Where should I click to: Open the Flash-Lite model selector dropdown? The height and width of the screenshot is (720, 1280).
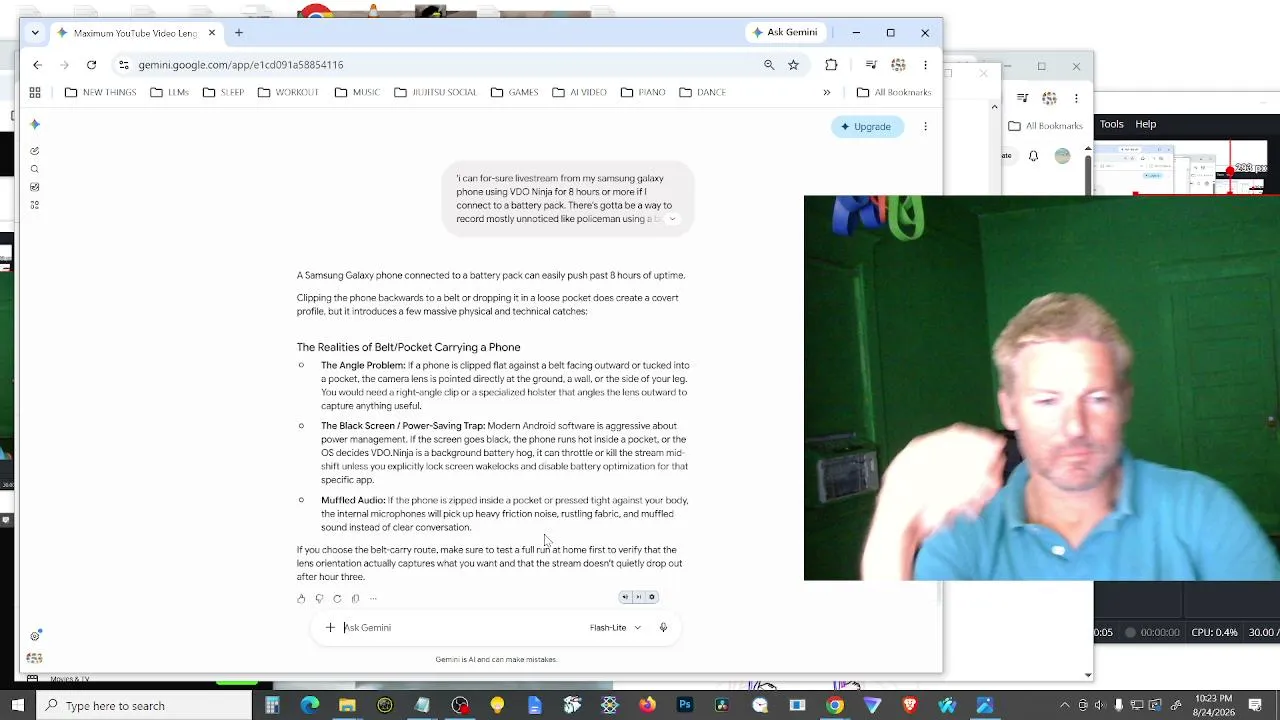click(615, 628)
